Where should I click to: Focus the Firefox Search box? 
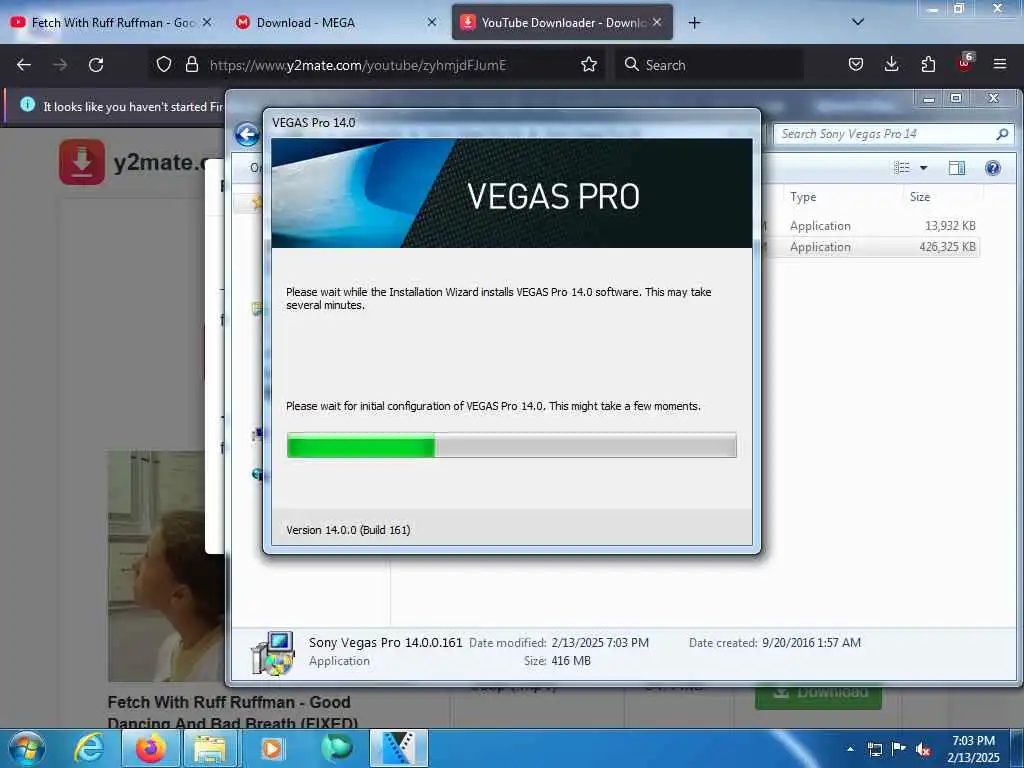click(709, 65)
